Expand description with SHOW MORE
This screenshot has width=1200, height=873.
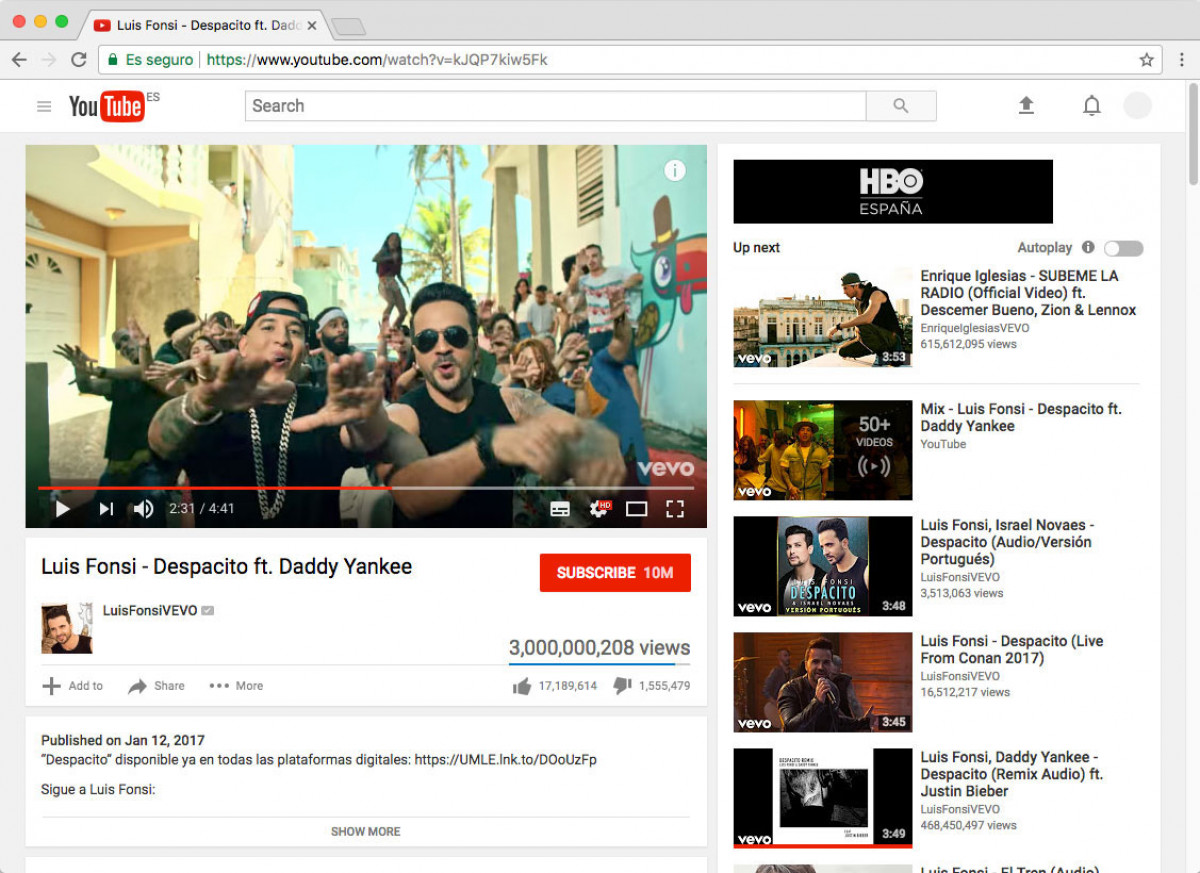[x=365, y=831]
